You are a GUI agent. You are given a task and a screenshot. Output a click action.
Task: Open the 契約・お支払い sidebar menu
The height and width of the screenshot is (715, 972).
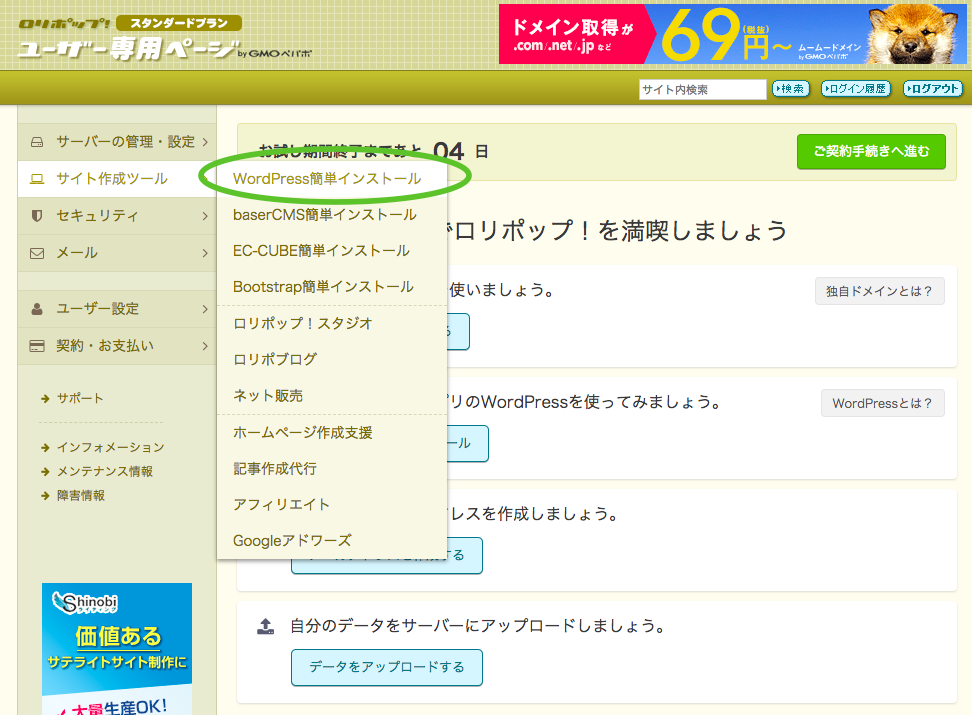tap(117, 346)
